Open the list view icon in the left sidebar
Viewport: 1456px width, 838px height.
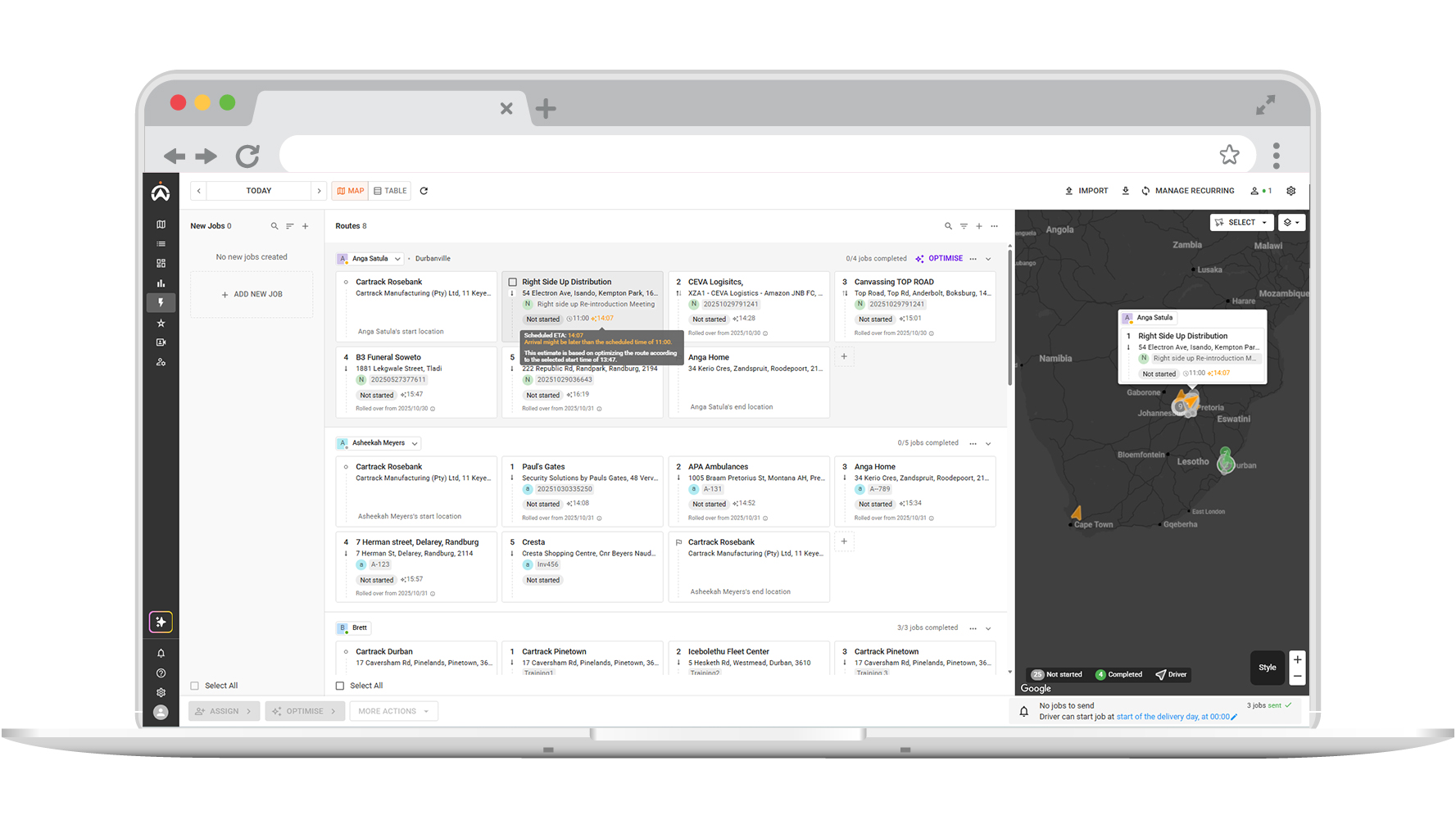point(161,244)
